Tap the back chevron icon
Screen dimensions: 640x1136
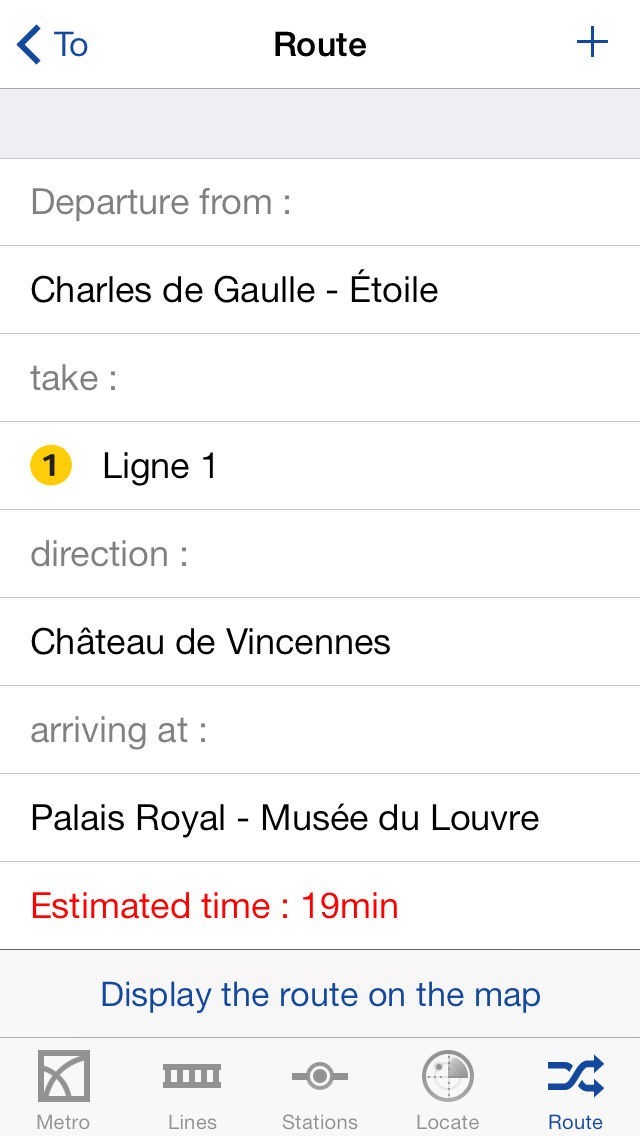pyautogui.click(x=30, y=45)
